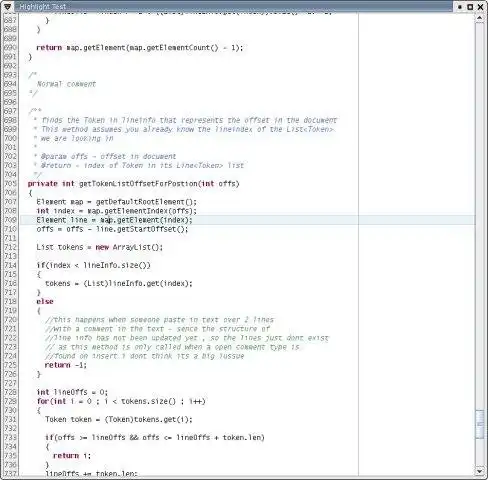
Task: Click 'return -1;' statement
Action: click(66, 365)
